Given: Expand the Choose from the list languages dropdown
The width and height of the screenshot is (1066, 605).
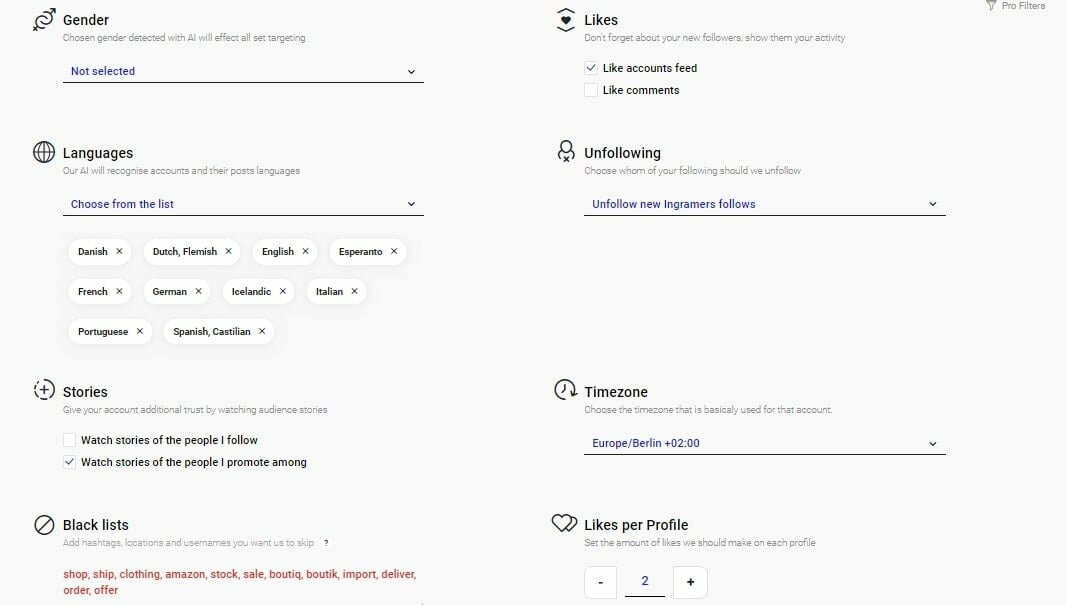Looking at the screenshot, I should pos(243,204).
